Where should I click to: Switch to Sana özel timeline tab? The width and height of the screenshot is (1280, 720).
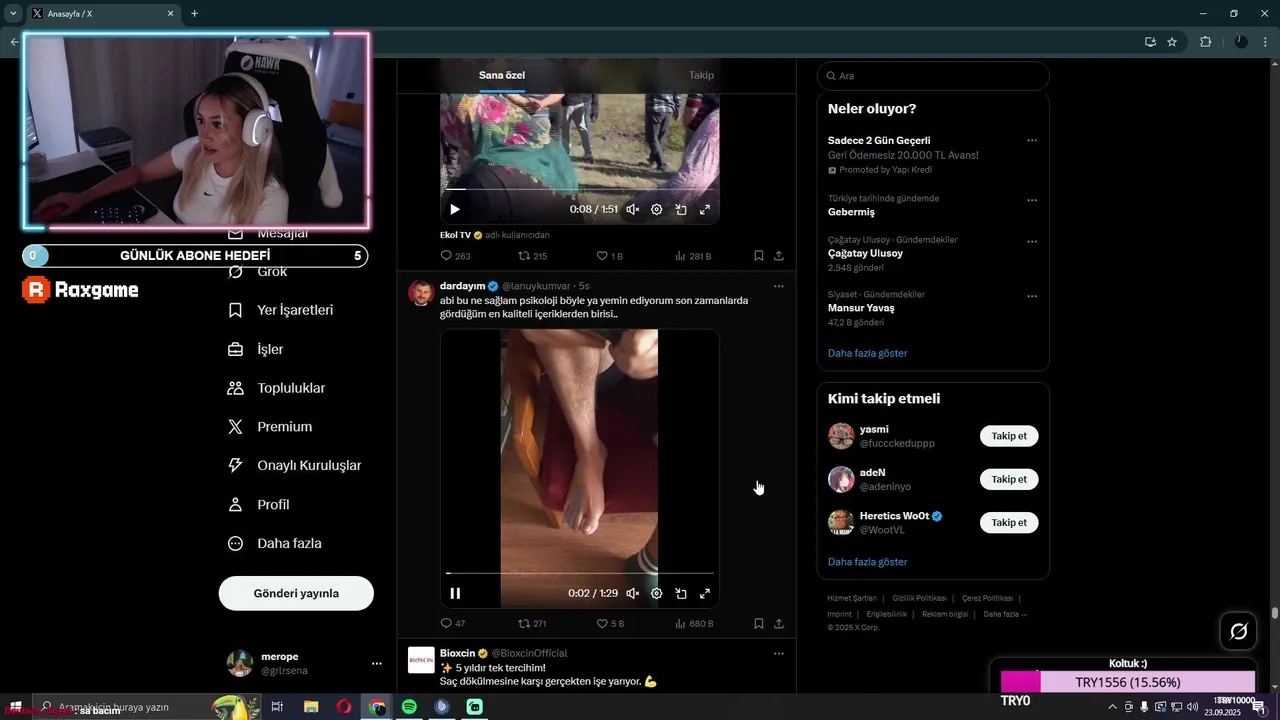502,75
